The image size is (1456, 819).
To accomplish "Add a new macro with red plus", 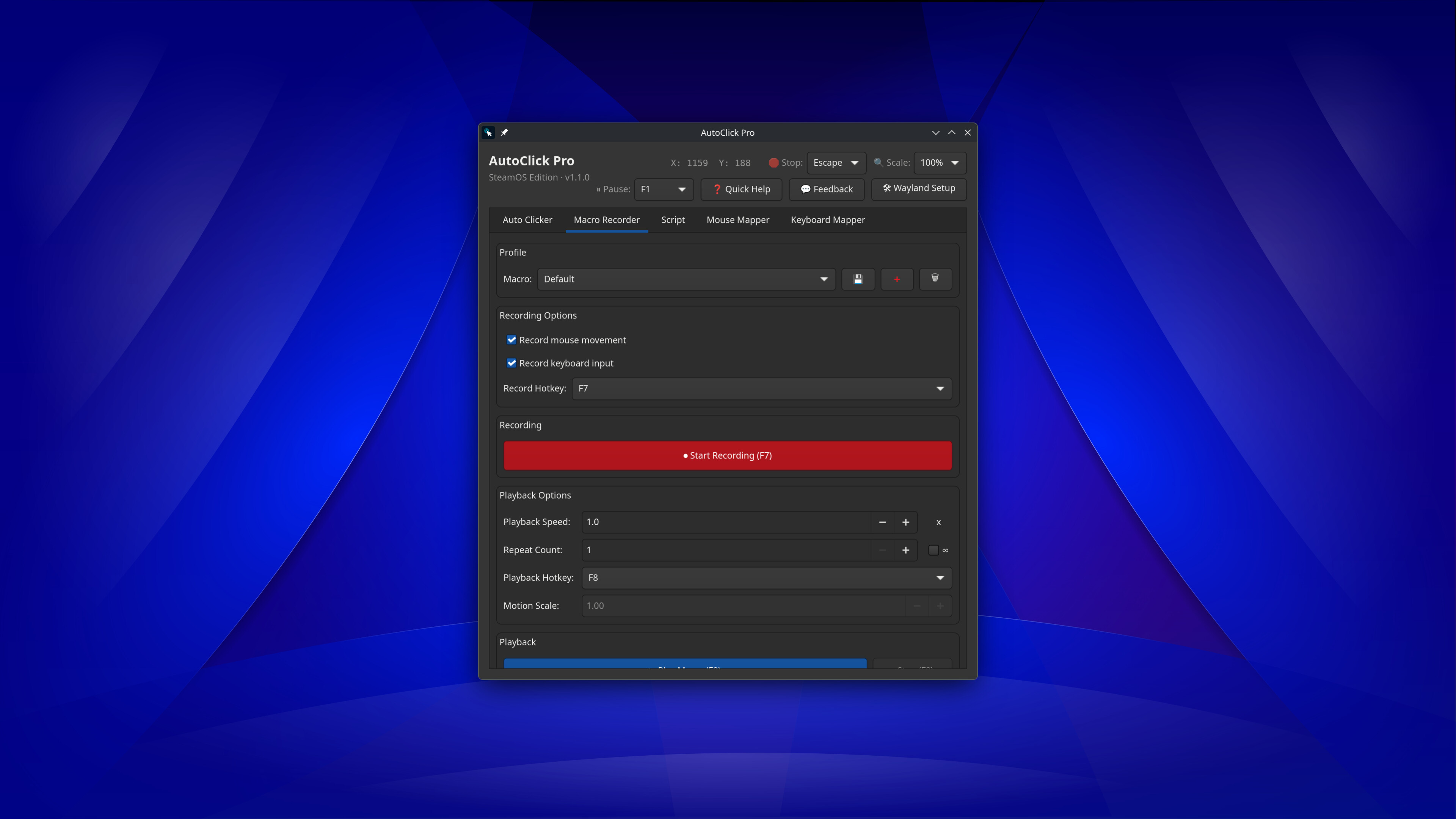I will tap(896, 279).
